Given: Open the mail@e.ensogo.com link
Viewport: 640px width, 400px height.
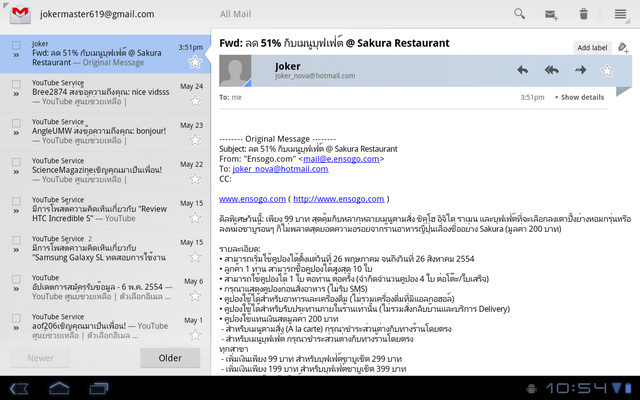Looking at the screenshot, I should click(x=341, y=159).
